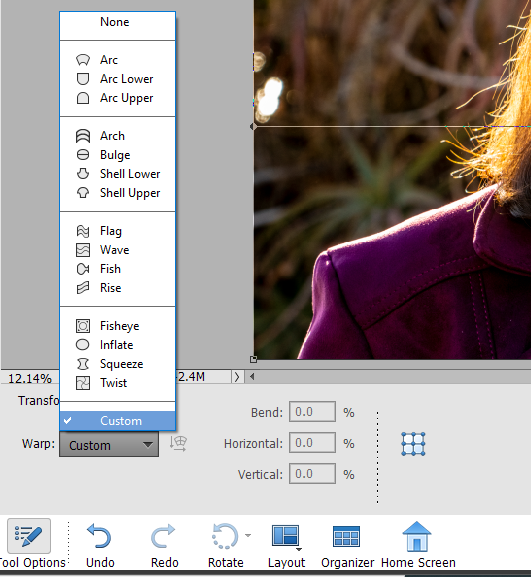Choose the Arc warp style

(x=117, y=60)
